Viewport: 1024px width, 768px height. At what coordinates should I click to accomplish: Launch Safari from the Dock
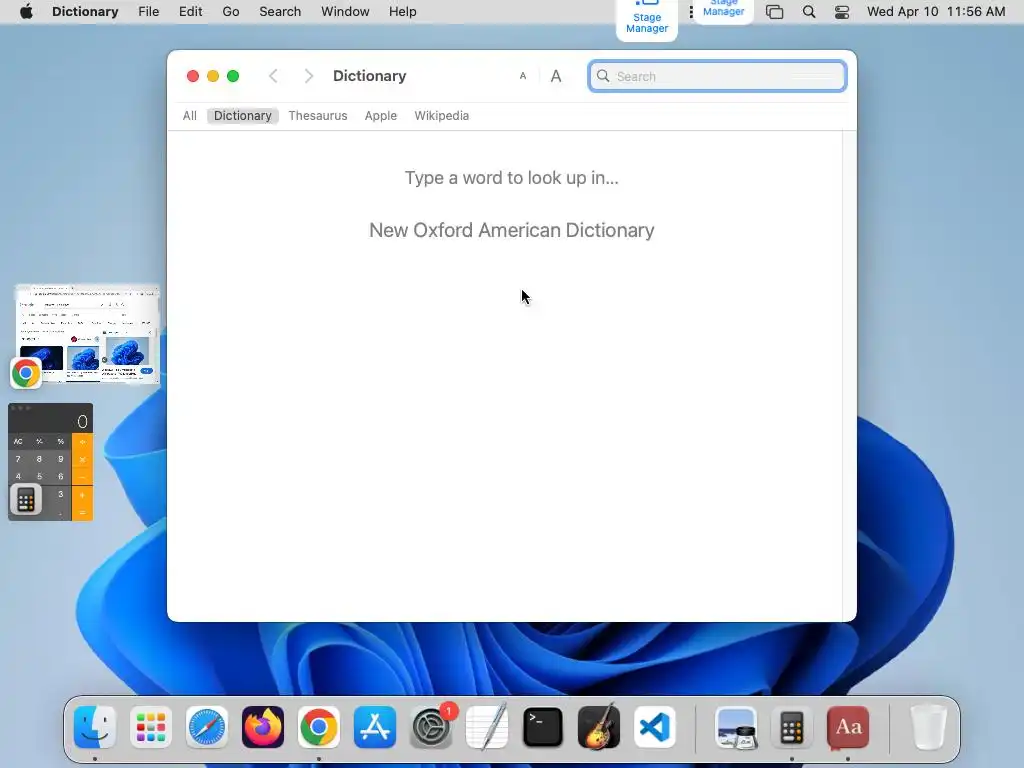click(207, 727)
